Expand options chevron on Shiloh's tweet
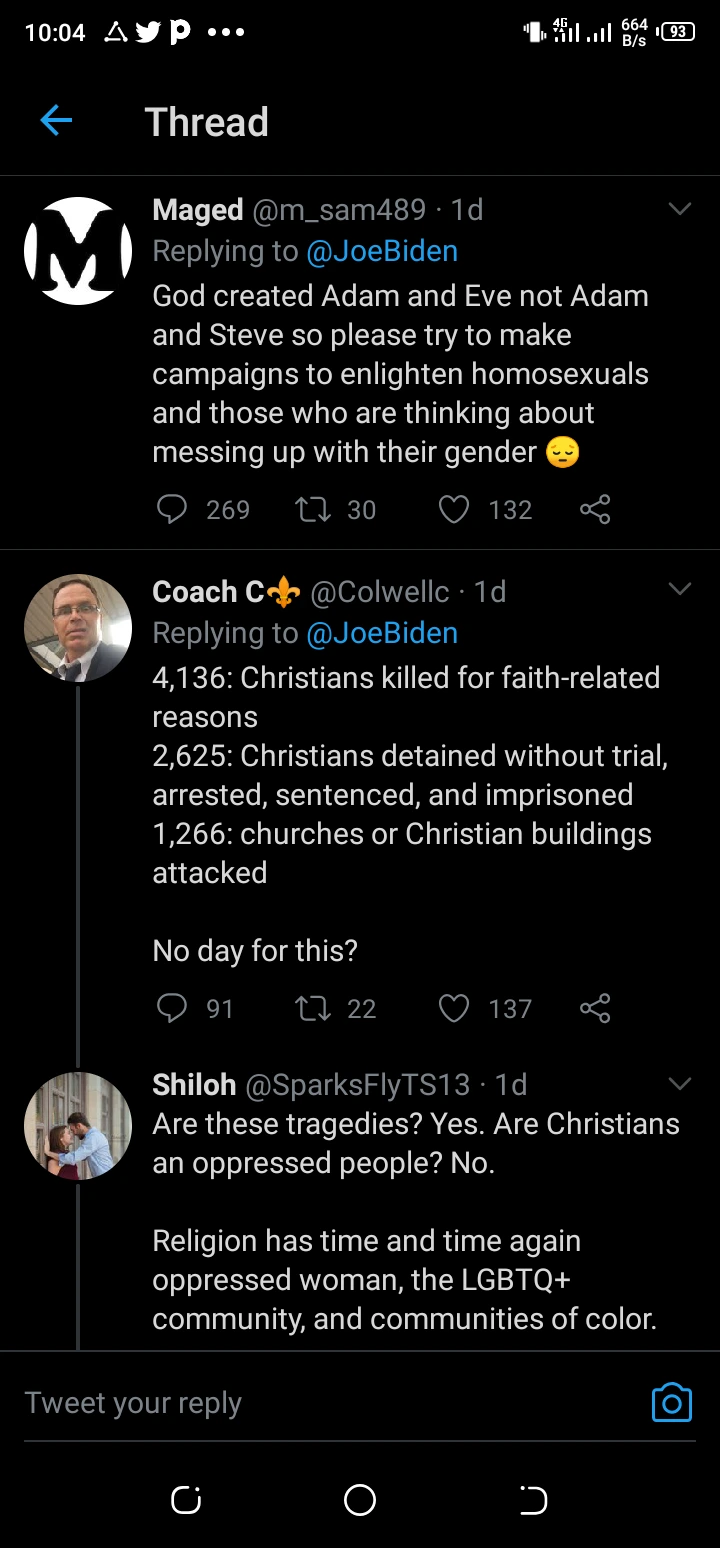Viewport: 720px width, 1548px height. [x=679, y=1084]
